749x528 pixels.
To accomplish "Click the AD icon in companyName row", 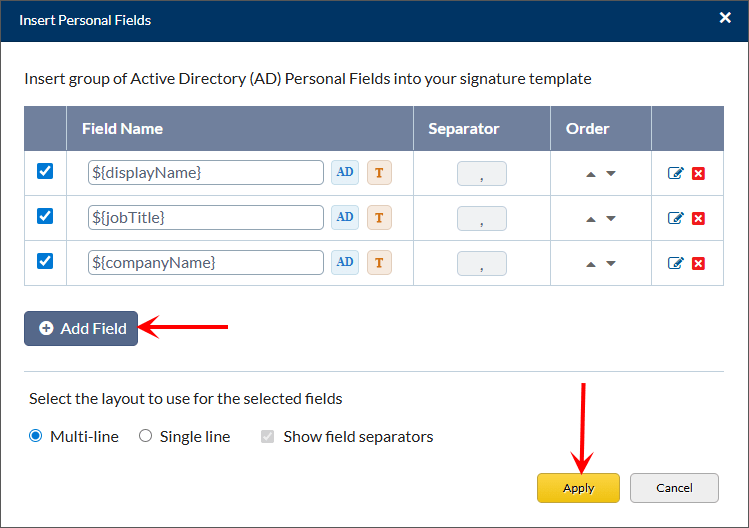I will click(x=344, y=262).
